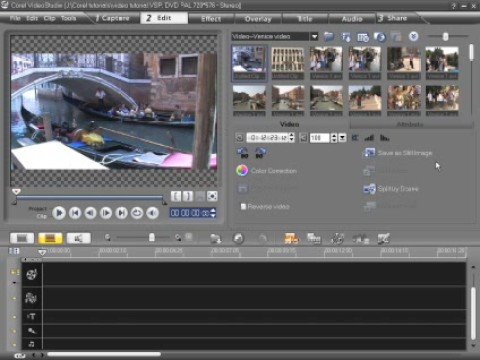This screenshot has height=360, width=480.
Task: Toggle the Repeat playback button
Action: pyautogui.click(x=137, y=213)
